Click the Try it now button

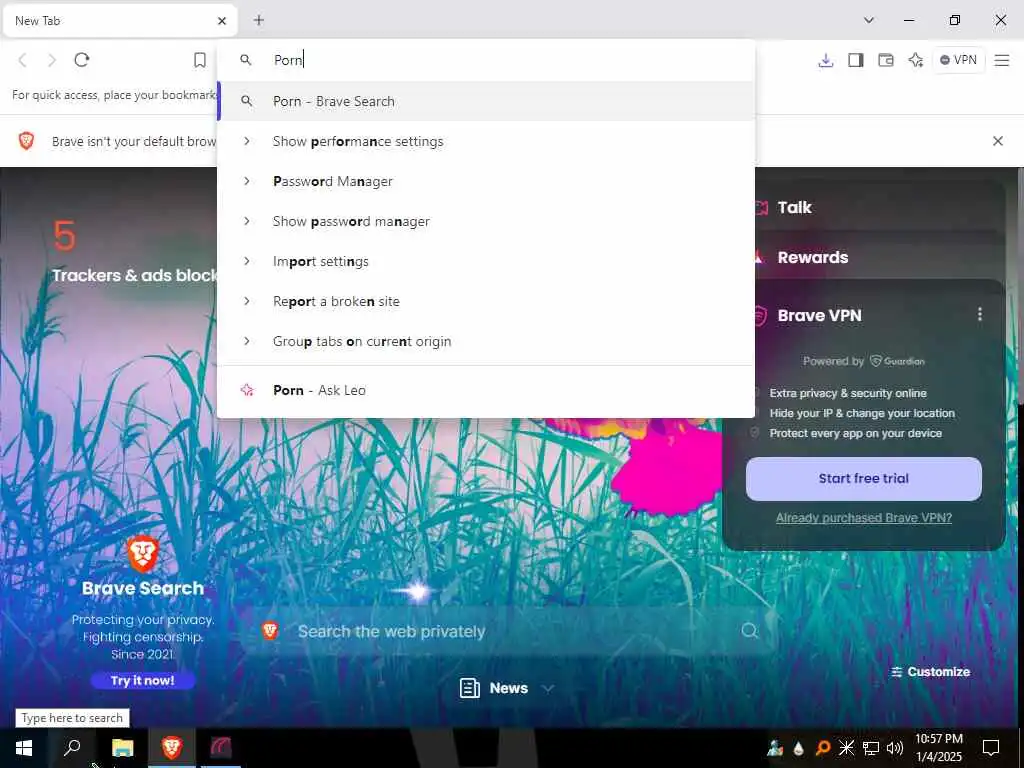[142, 680]
